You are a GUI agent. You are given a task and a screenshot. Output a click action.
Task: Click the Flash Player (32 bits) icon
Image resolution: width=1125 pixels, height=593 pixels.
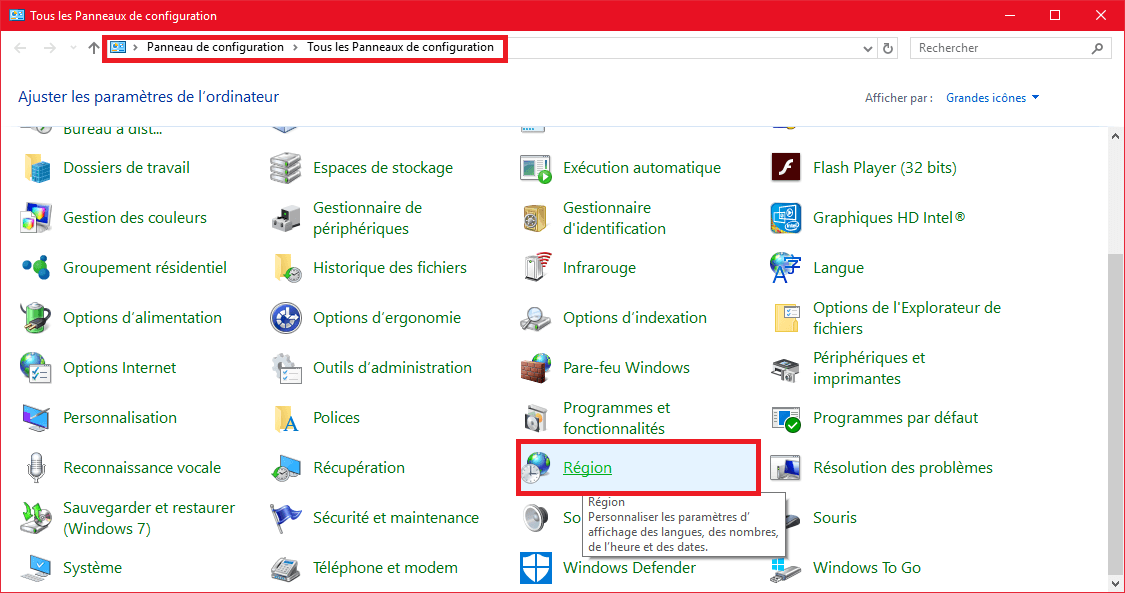pyautogui.click(x=785, y=168)
